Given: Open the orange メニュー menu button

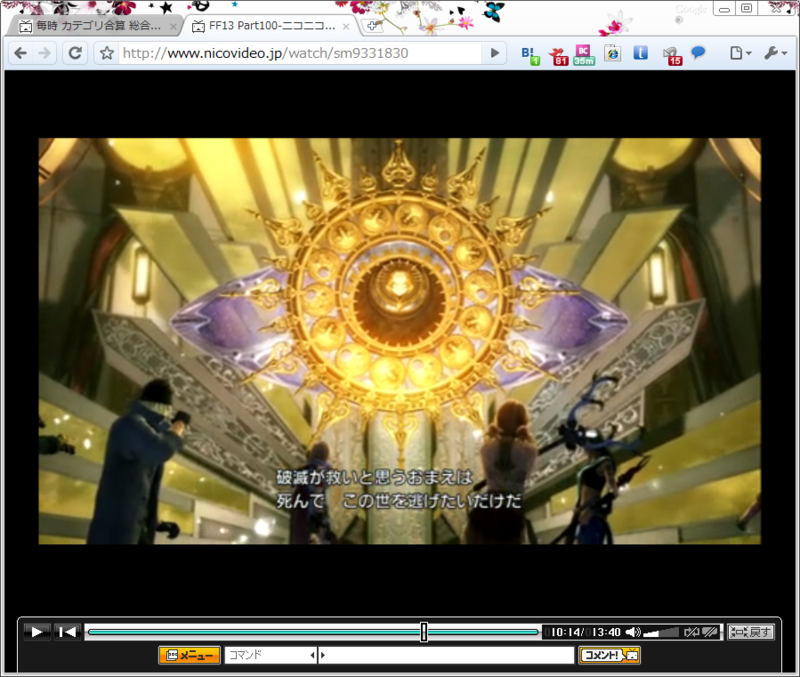Looking at the screenshot, I should coord(189,655).
